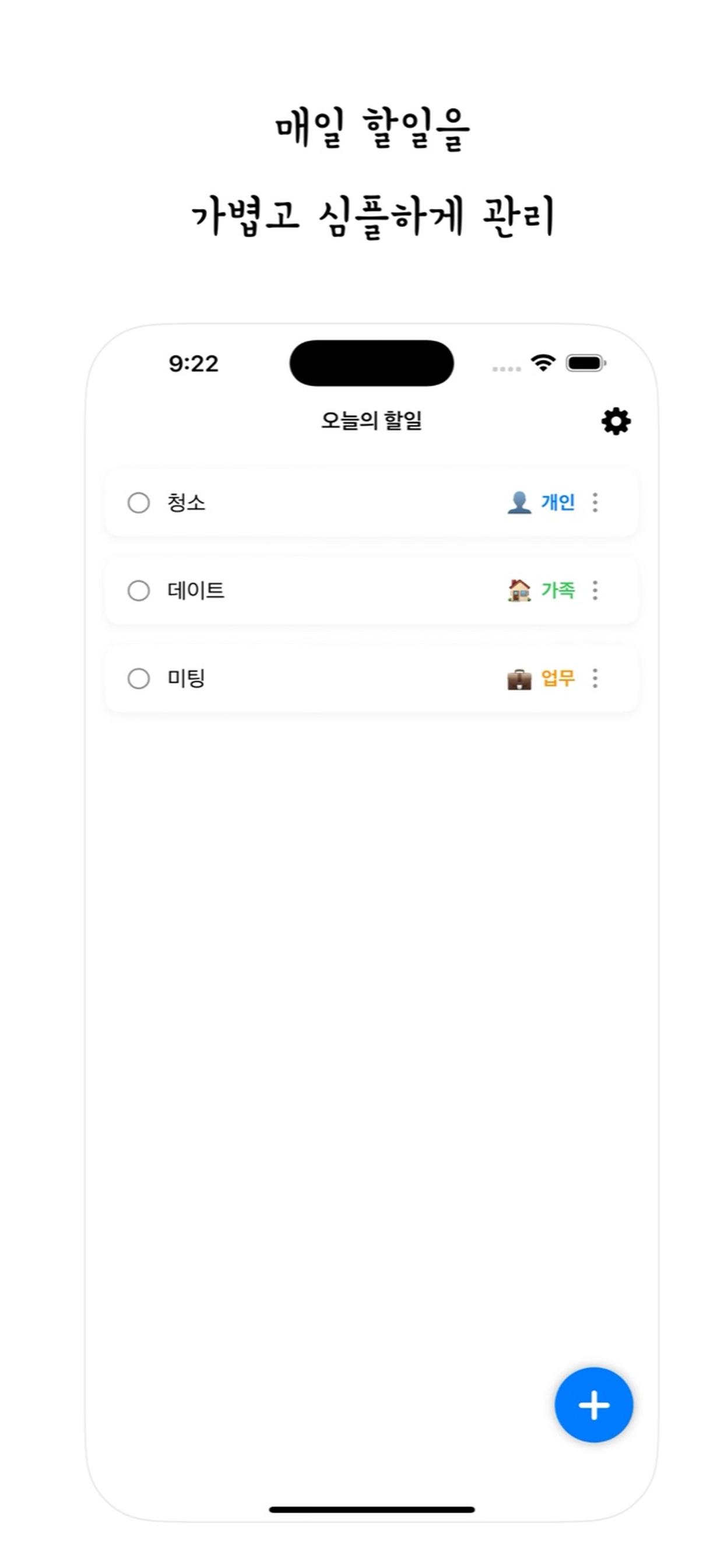
Task: Click the battery status icon
Action: coord(585,363)
